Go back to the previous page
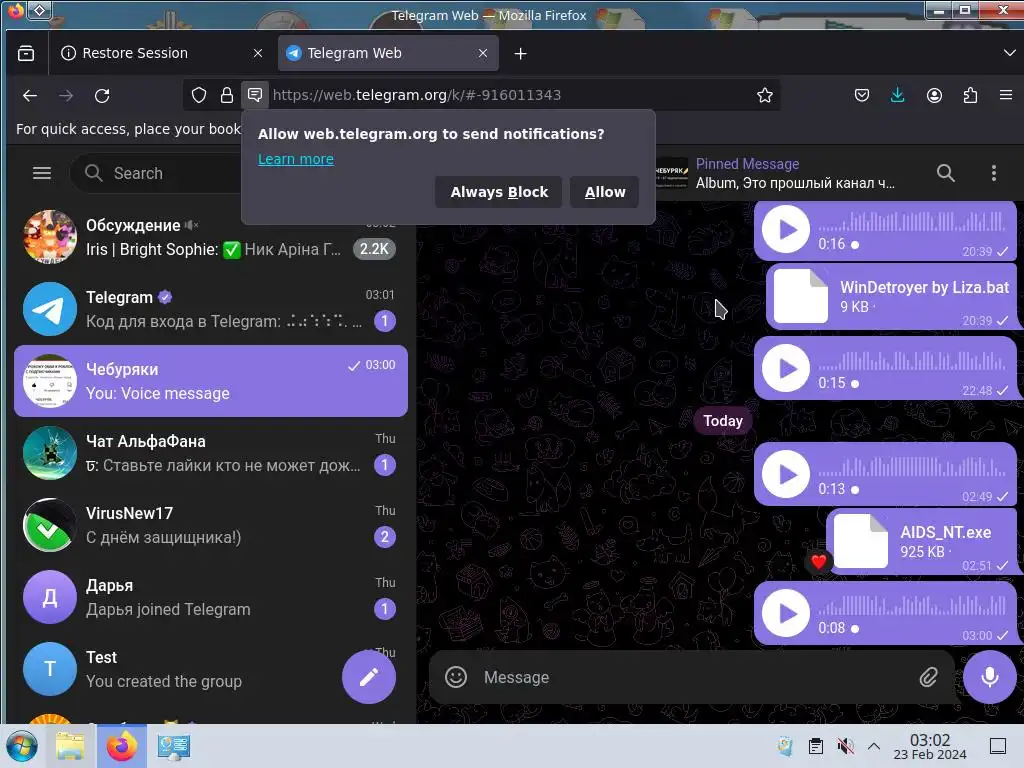This screenshot has height=768, width=1024. click(x=29, y=95)
